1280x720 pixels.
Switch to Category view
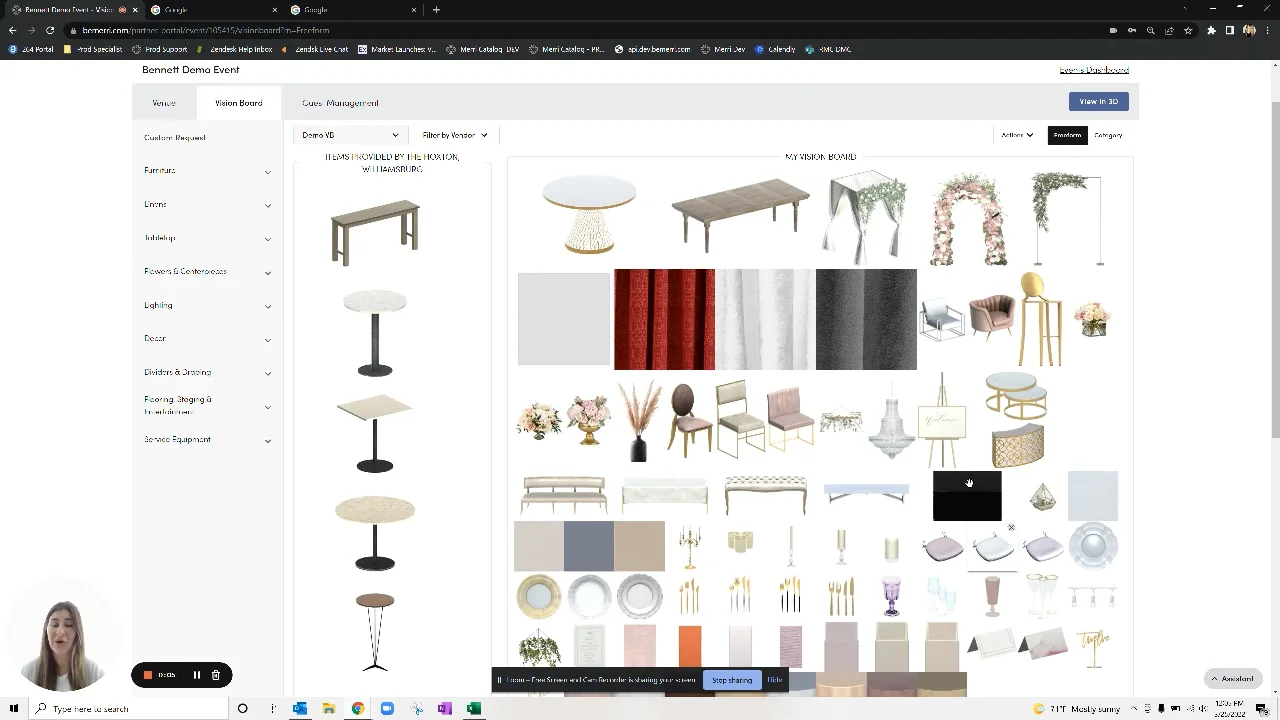pyautogui.click(x=1108, y=135)
